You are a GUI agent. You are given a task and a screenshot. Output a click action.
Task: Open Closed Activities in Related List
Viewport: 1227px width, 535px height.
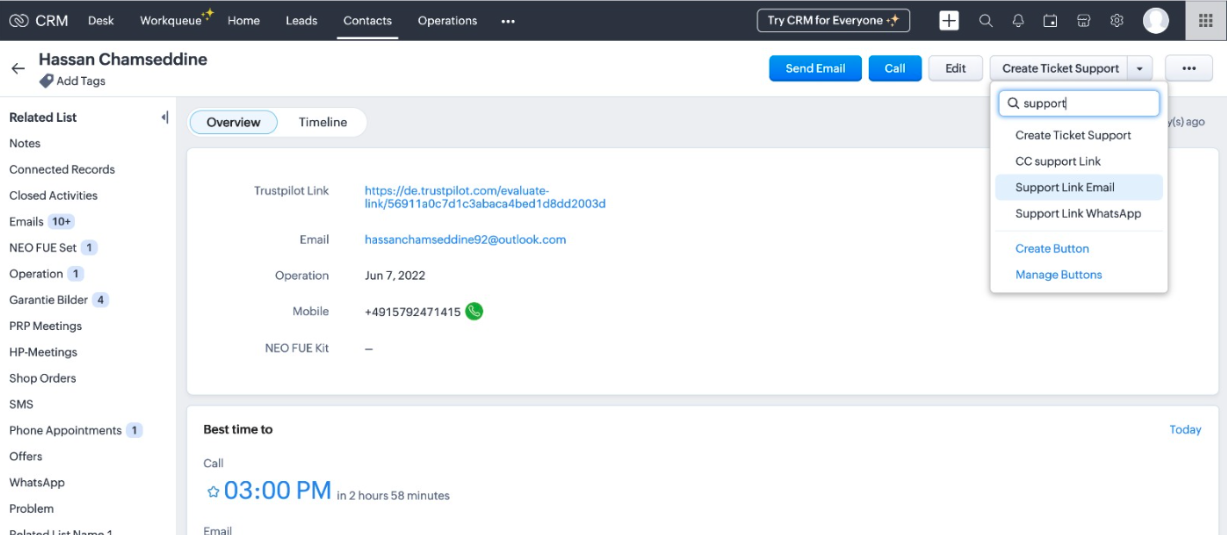point(53,195)
